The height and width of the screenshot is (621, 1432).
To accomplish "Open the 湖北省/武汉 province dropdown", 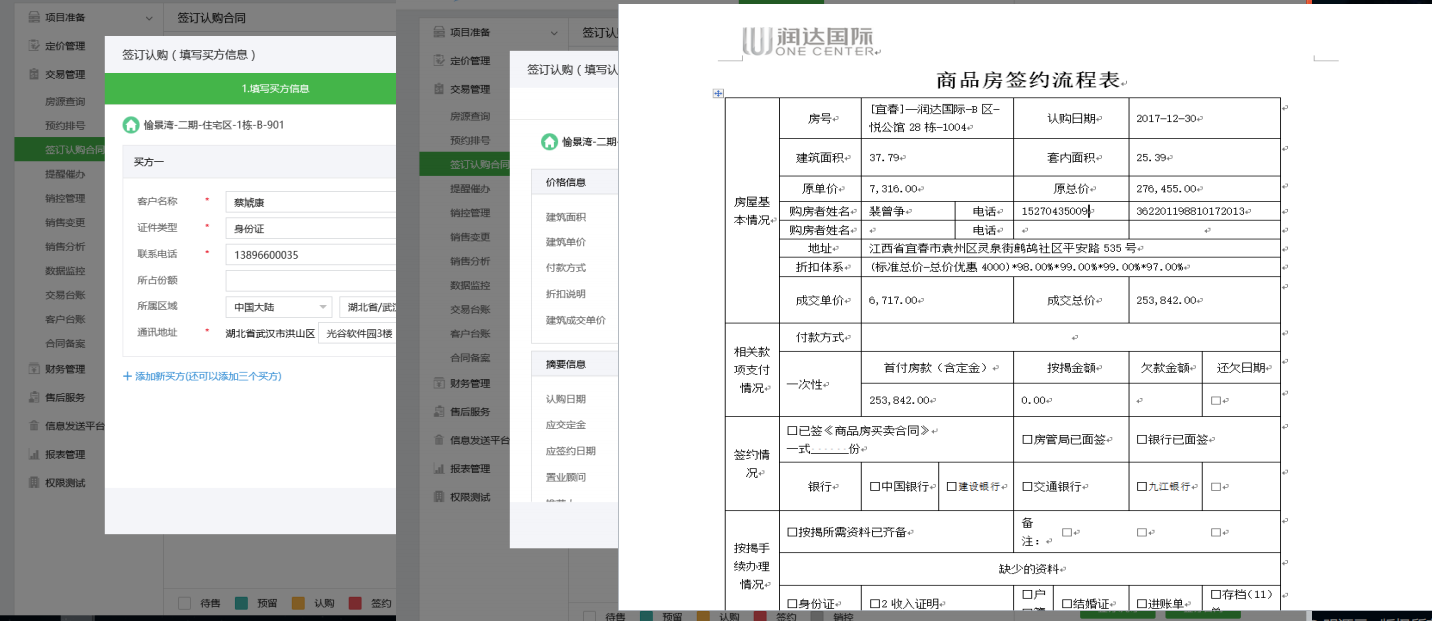I will [x=368, y=307].
